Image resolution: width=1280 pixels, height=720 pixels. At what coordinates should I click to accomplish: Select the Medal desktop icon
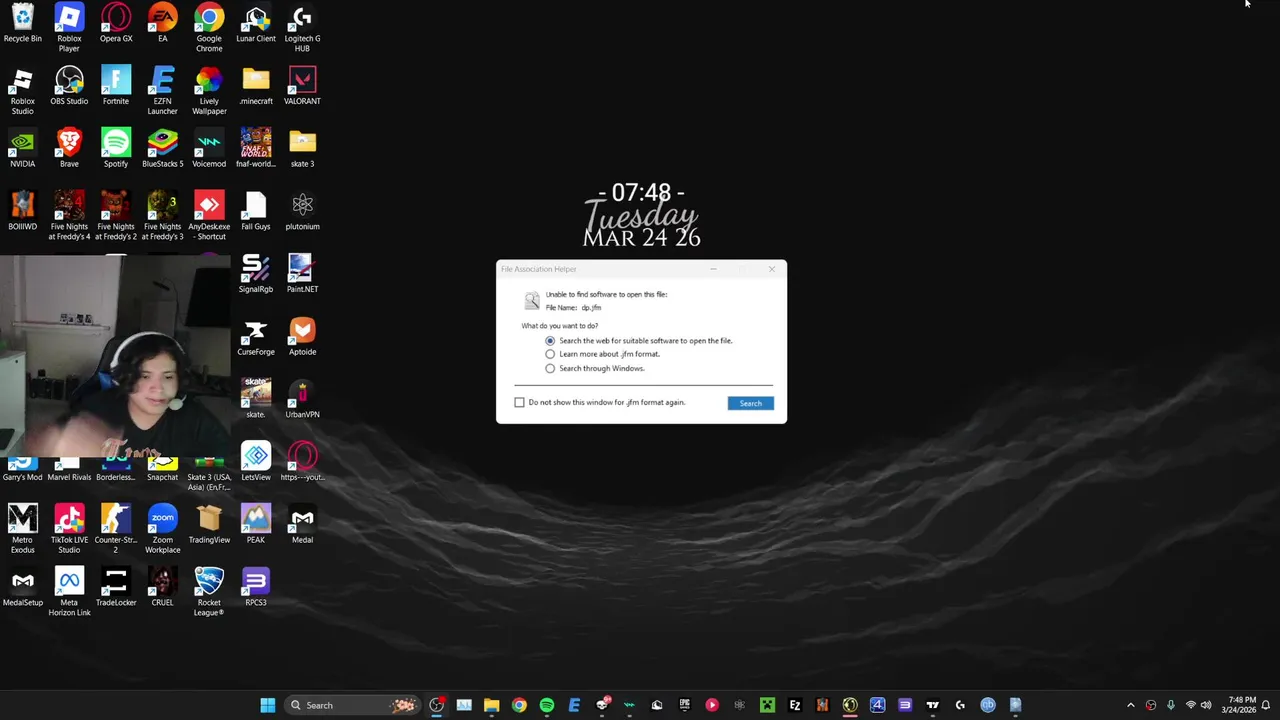(x=302, y=525)
